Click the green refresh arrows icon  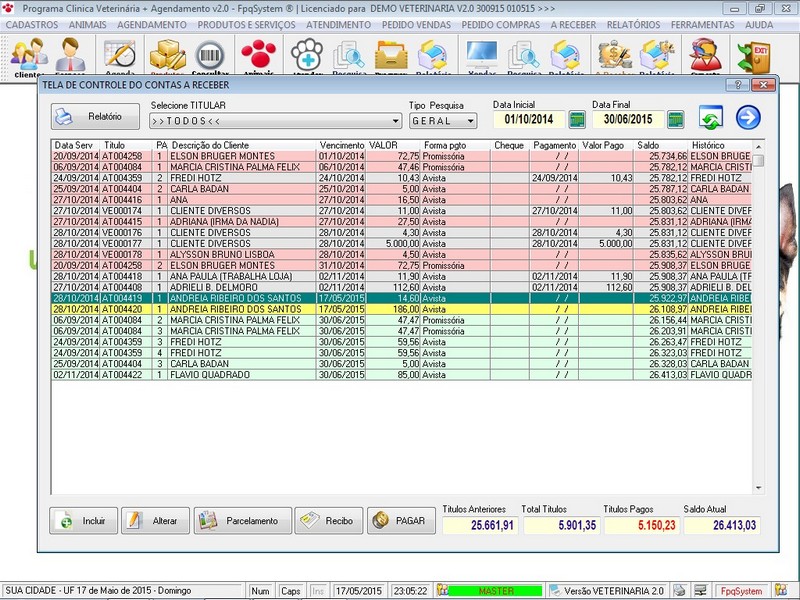(x=711, y=118)
